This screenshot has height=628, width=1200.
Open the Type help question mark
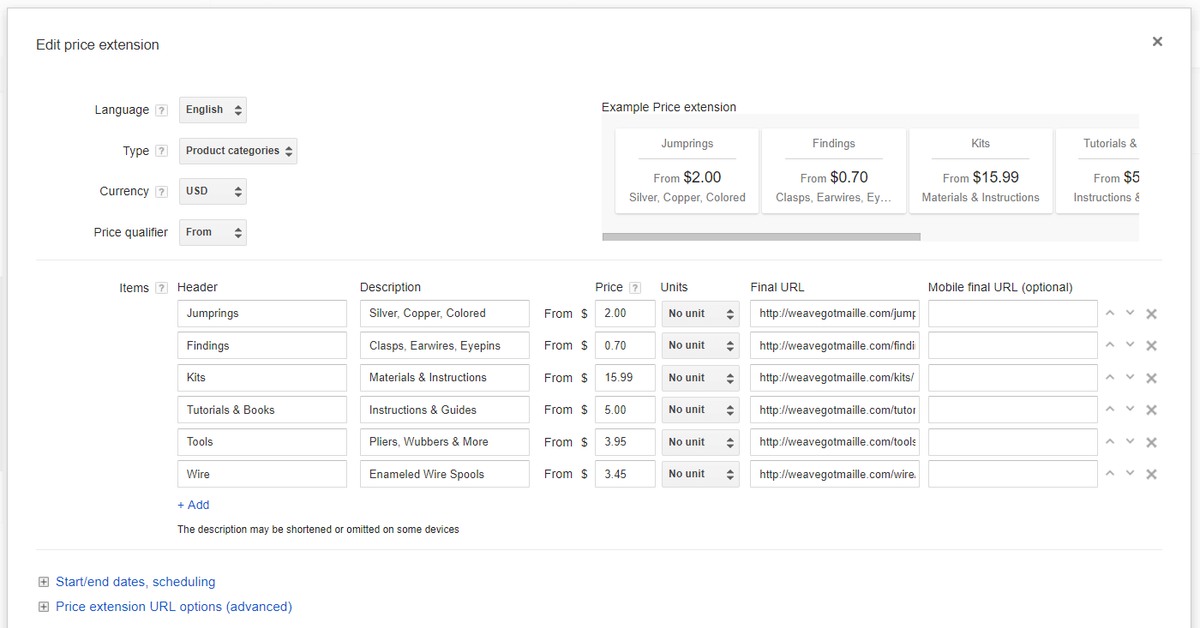pyautogui.click(x=161, y=151)
